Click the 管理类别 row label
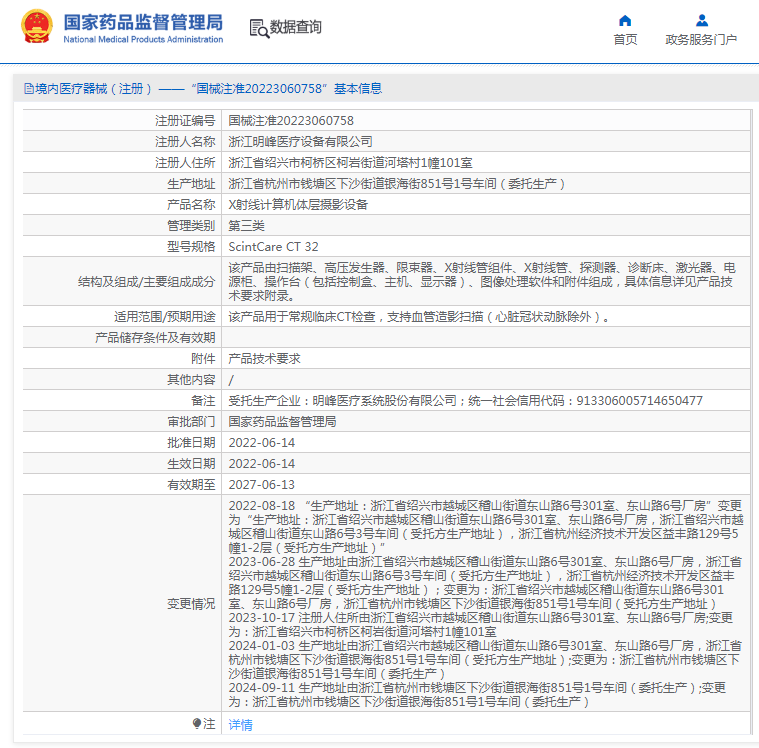Viewport: 759px width, 748px height. pos(191,226)
